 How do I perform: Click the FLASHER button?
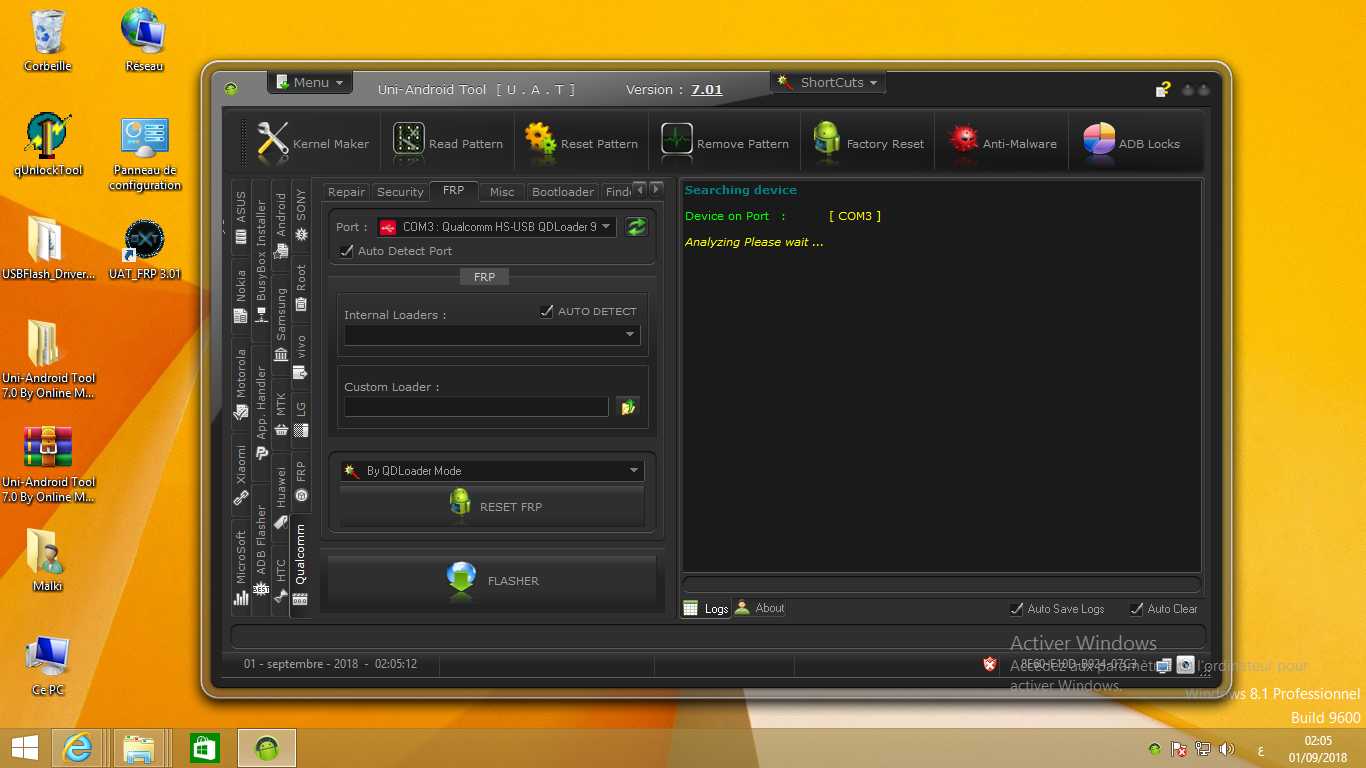coord(492,580)
